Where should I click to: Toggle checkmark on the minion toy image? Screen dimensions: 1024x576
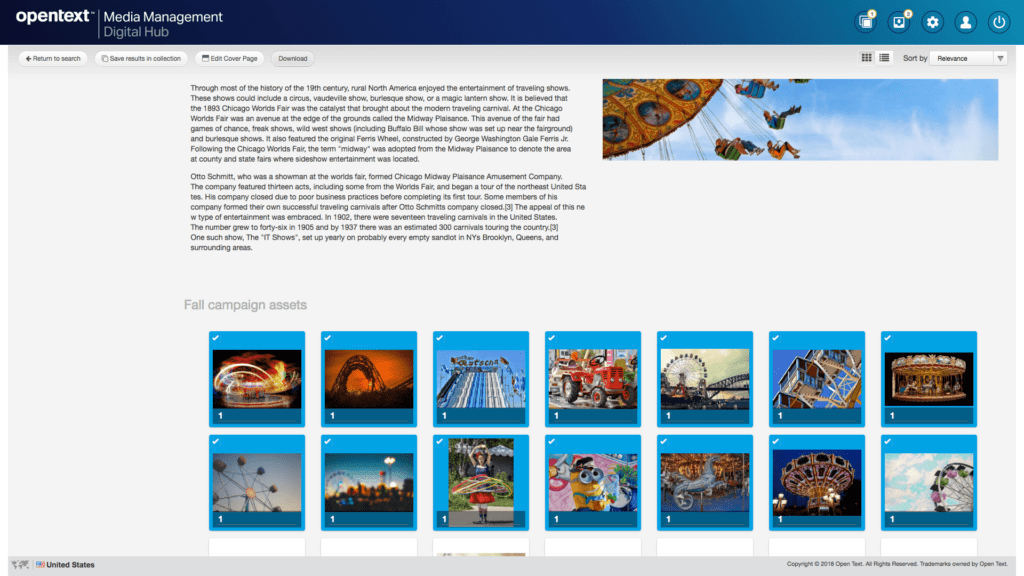coord(552,442)
